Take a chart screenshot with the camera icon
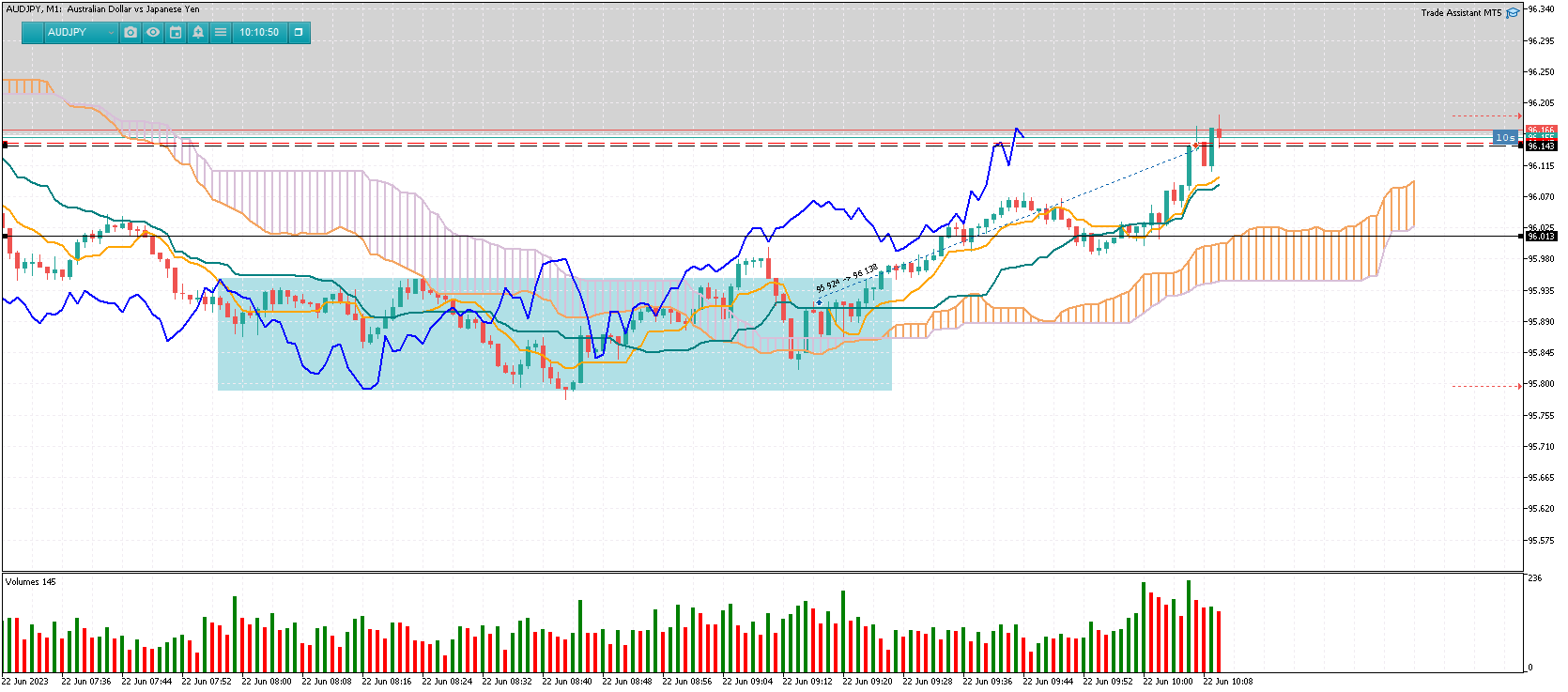 click(131, 32)
